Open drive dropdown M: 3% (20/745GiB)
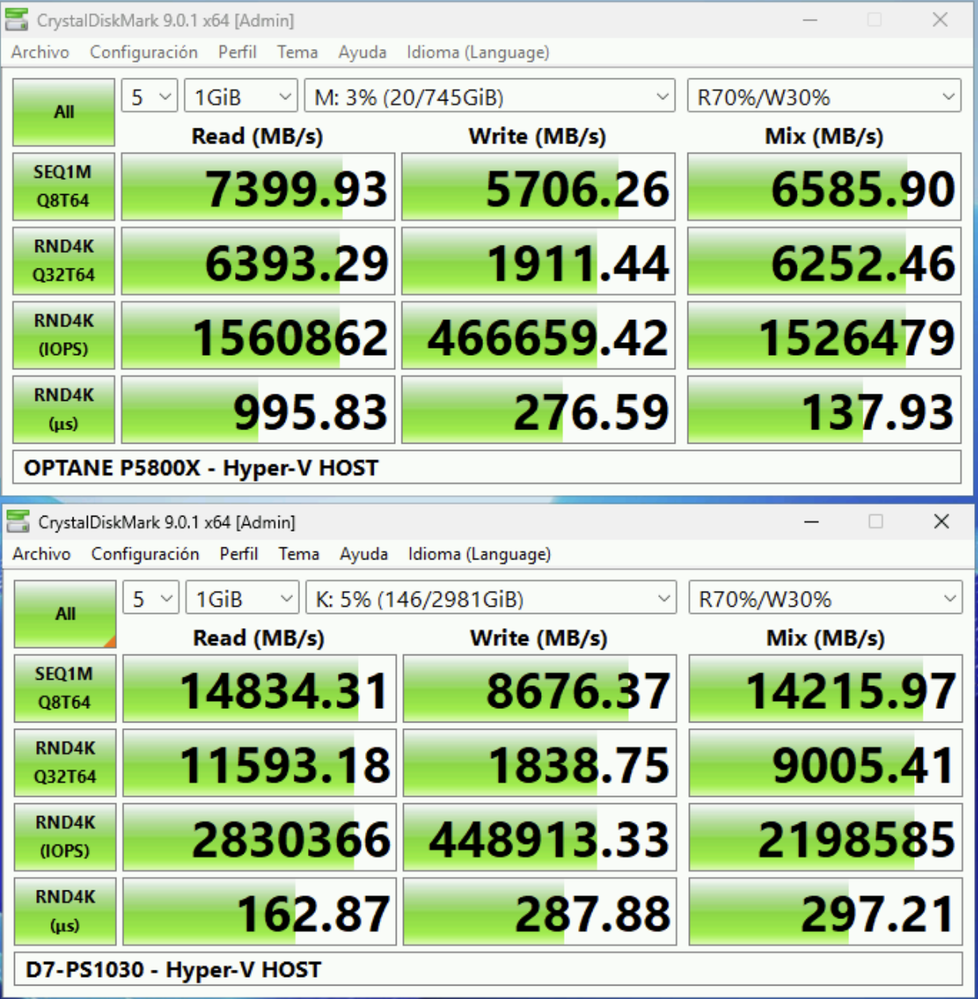The height and width of the screenshot is (999, 978). point(489,97)
